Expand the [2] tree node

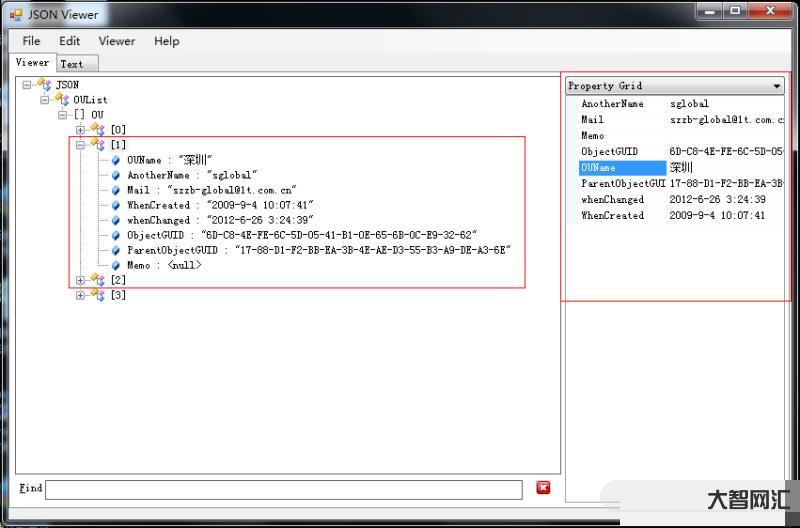pos(81,280)
